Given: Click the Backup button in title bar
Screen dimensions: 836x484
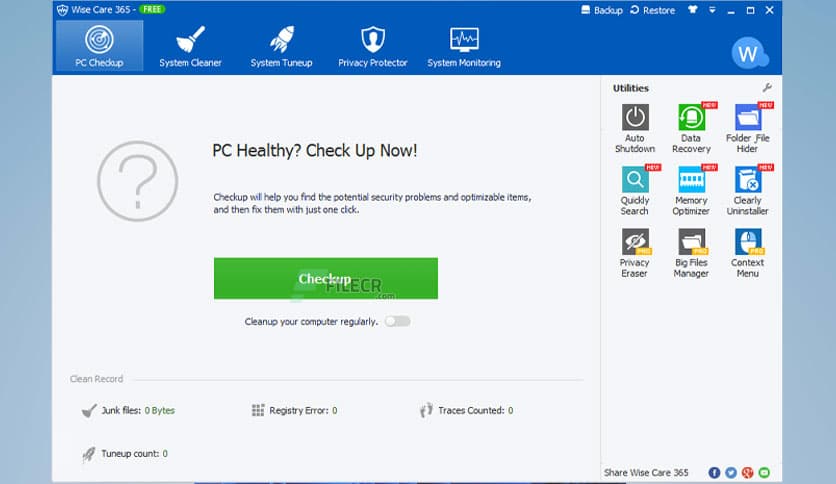Looking at the screenshot, I should pyautogui.click(x=601, y=10).
